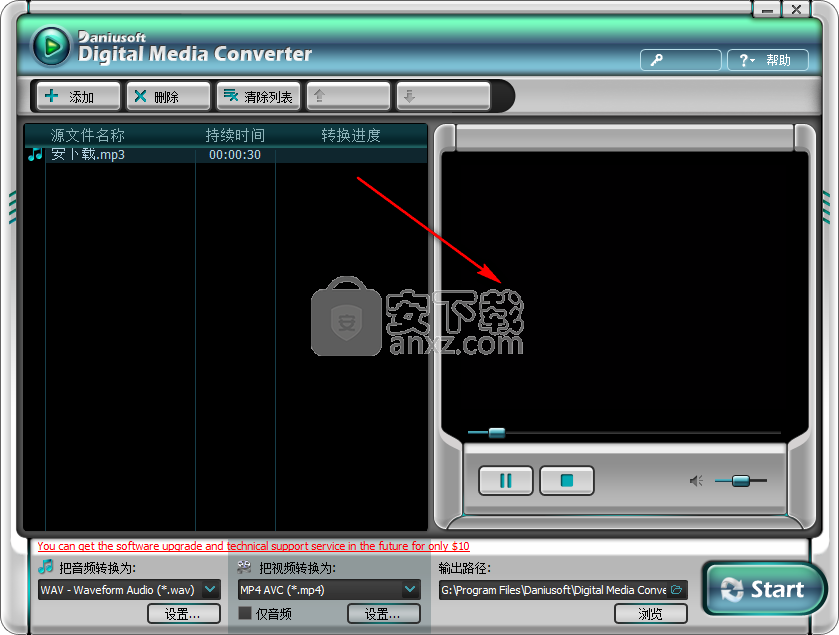Clear the file list (清除列表)
This screenshot has height=635, width=839.
pos(257,96)
